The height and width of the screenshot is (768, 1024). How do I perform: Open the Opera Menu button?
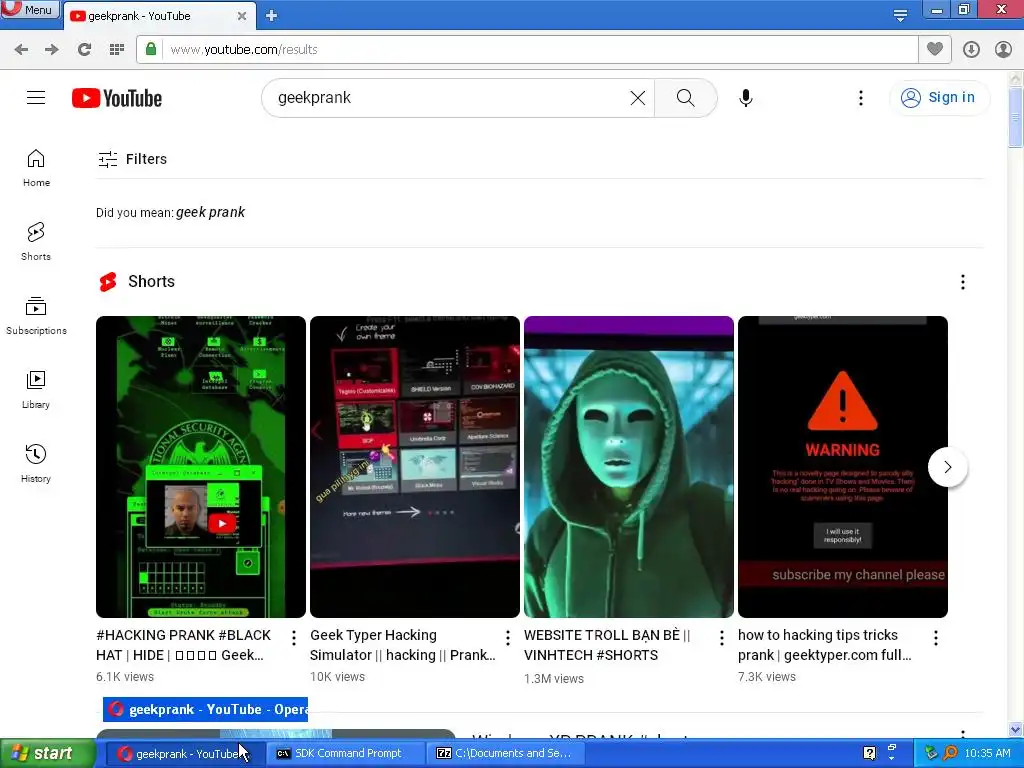coord(29,9)
